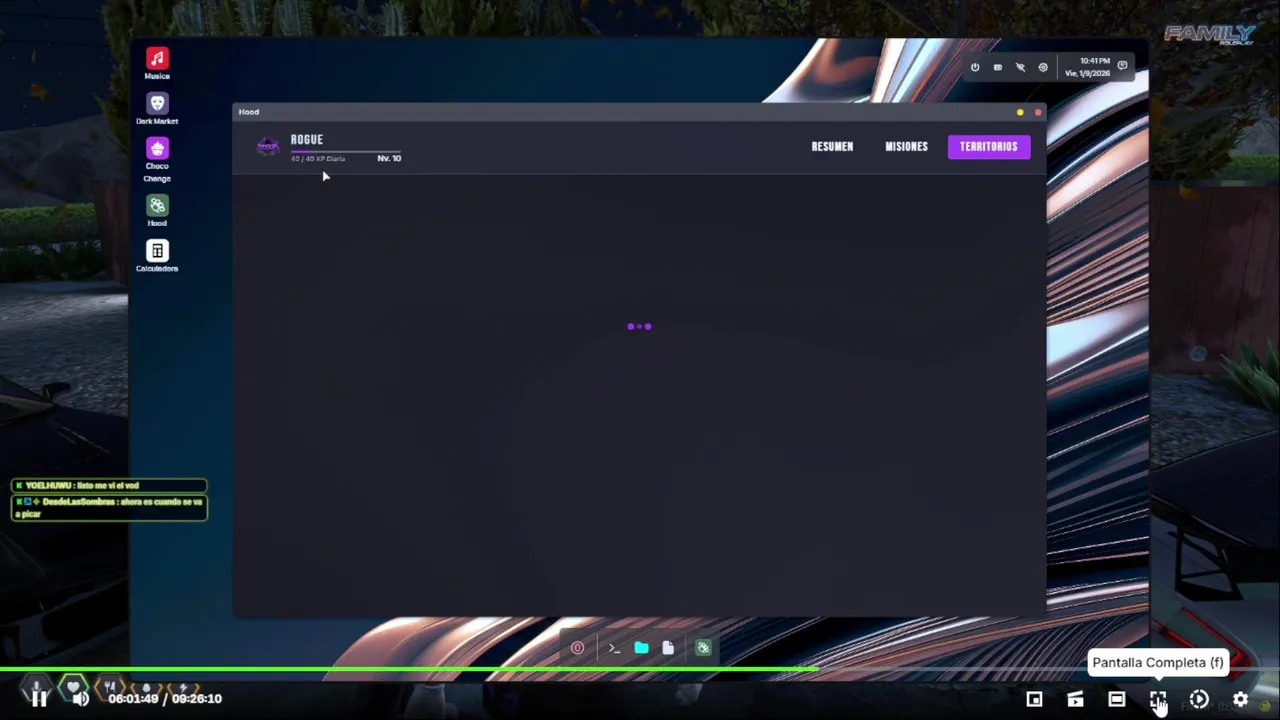Open settings gear in the top panel

tap(1043, 67)
